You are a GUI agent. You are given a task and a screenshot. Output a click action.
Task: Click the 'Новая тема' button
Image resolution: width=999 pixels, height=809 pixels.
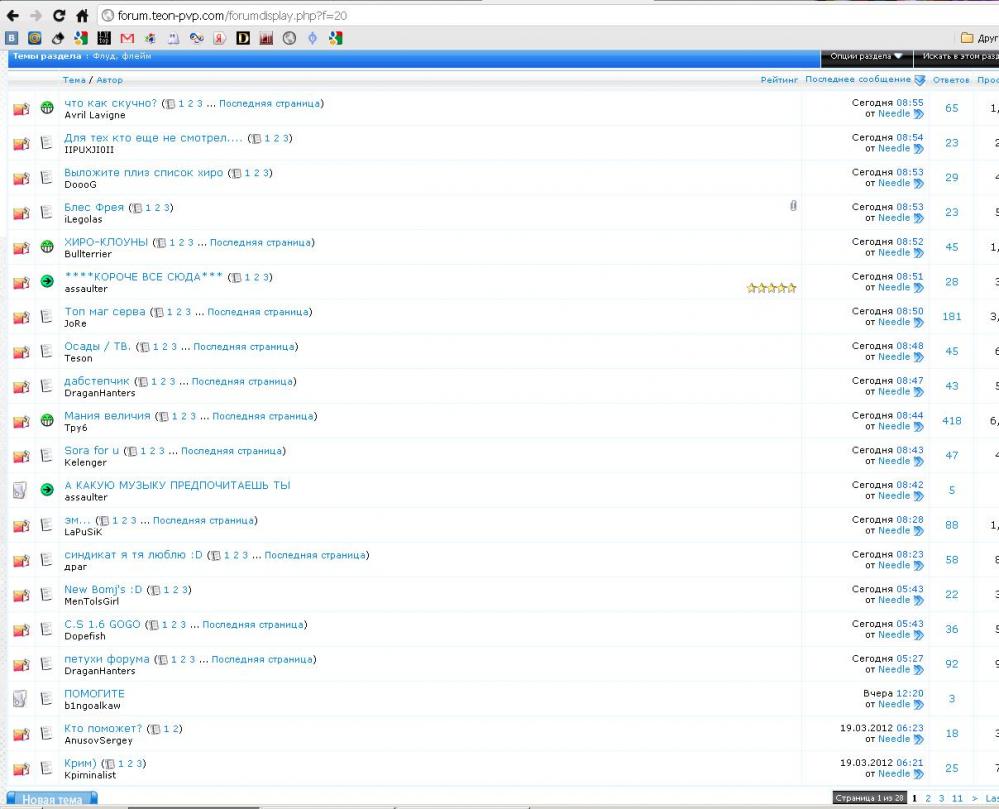tap(52, 800)
